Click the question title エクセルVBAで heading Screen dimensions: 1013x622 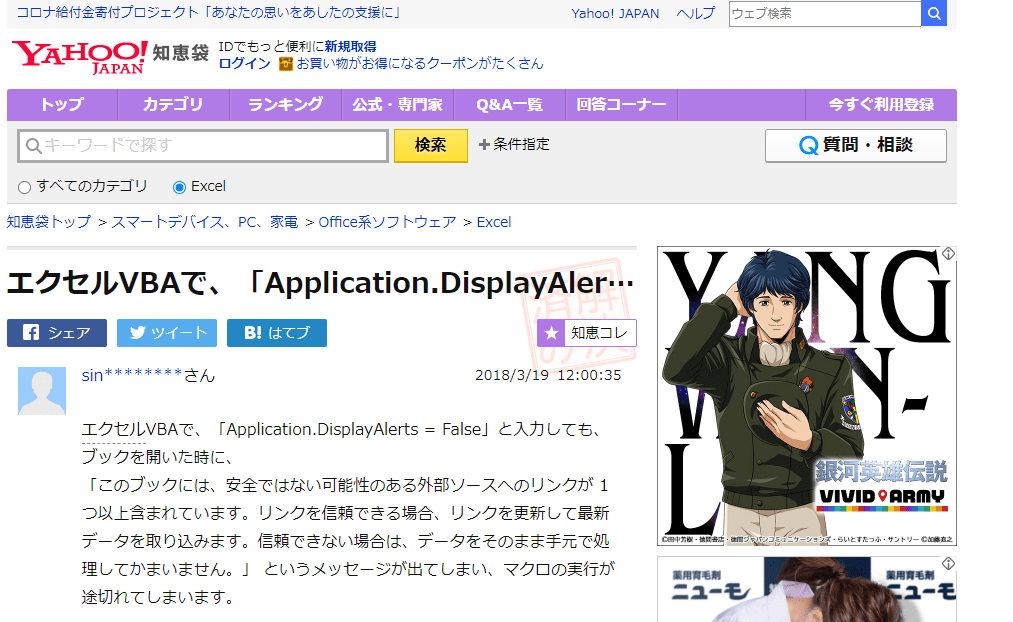321,283
